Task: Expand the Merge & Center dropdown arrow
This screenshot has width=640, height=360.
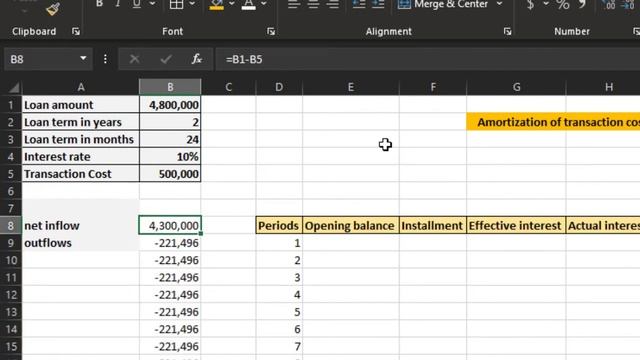Action: click(x=500, y=4)
